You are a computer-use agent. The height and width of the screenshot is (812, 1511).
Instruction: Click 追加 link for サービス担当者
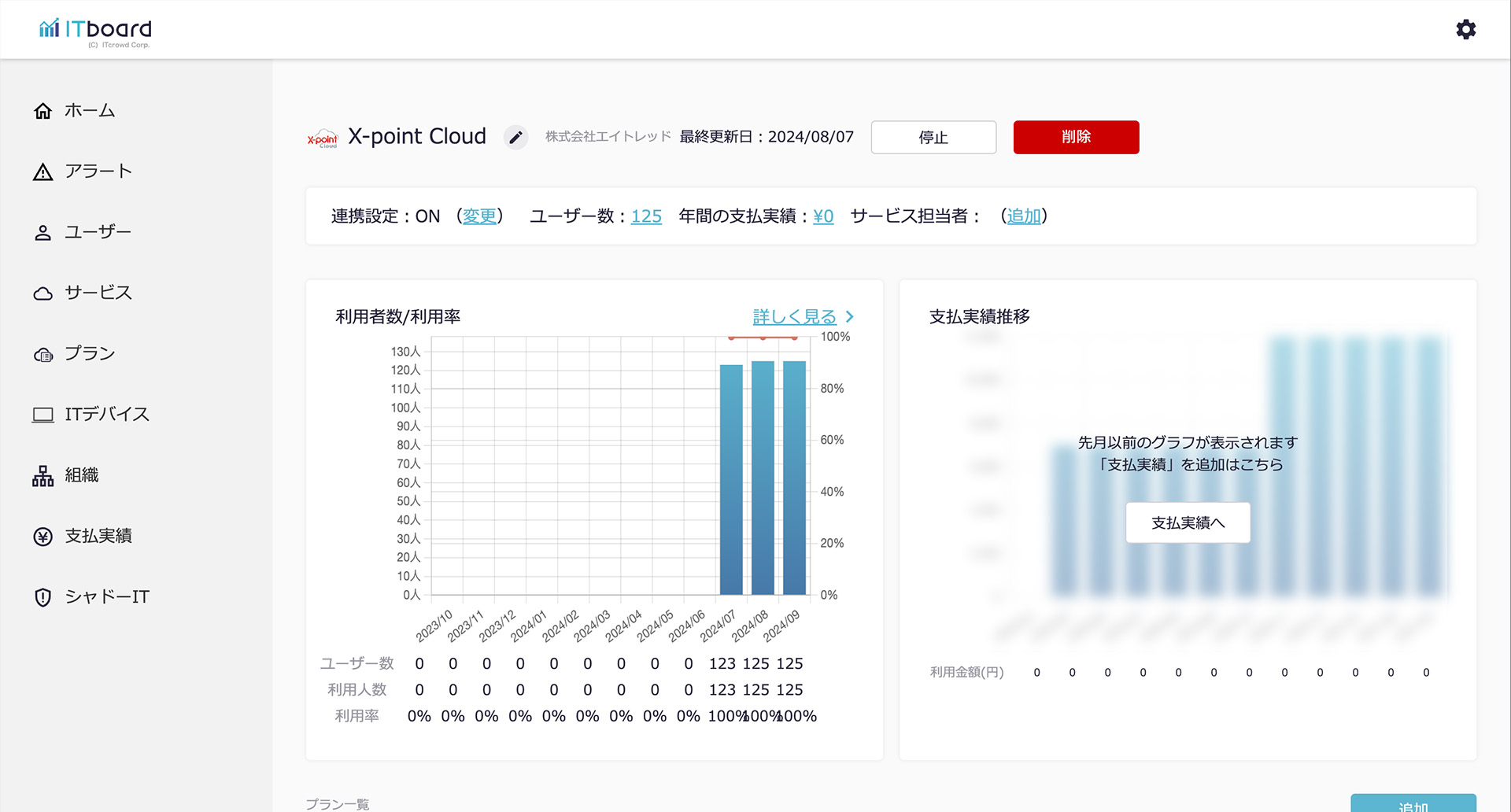(x=1024, y=216)
